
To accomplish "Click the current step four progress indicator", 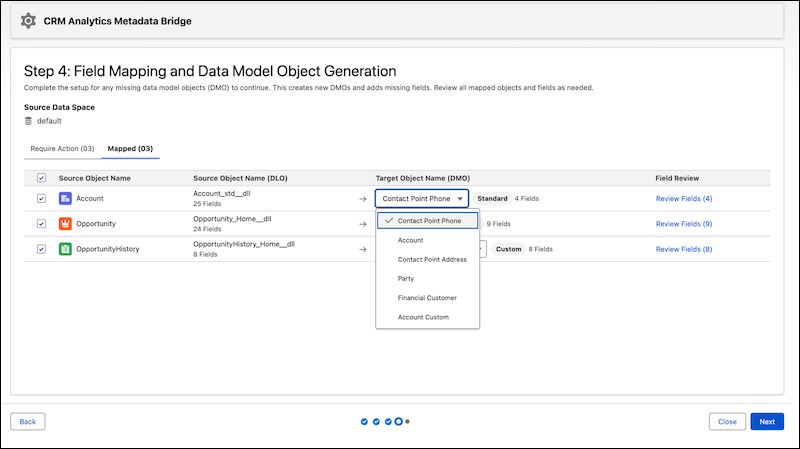I will tap(398, 421).
